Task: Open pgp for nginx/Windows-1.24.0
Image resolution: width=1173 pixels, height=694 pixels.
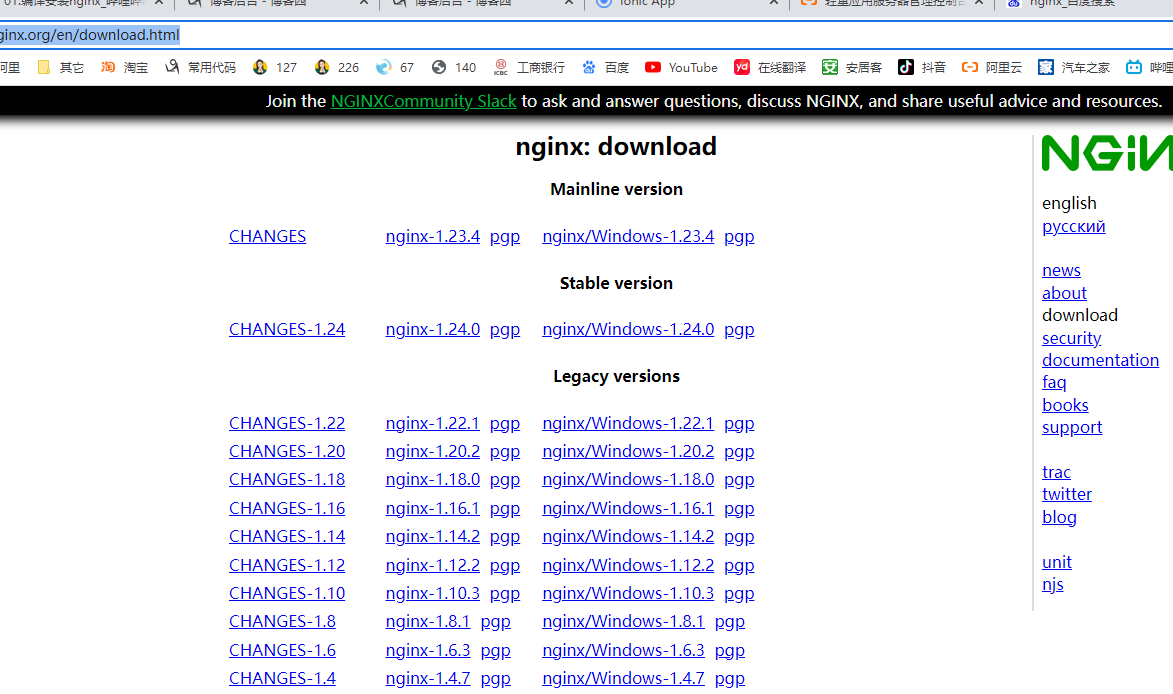Action: coord(739,330)
